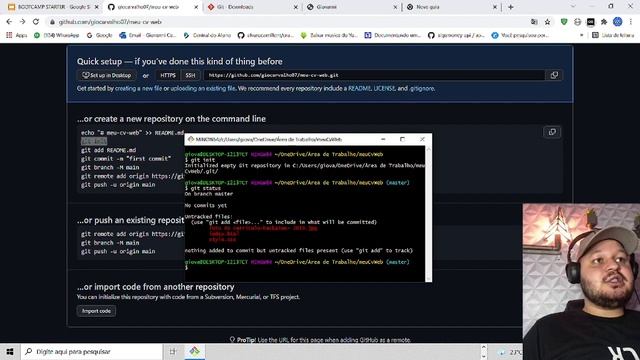Open .gitignore link
640x360 pixels.
(422, 88)
